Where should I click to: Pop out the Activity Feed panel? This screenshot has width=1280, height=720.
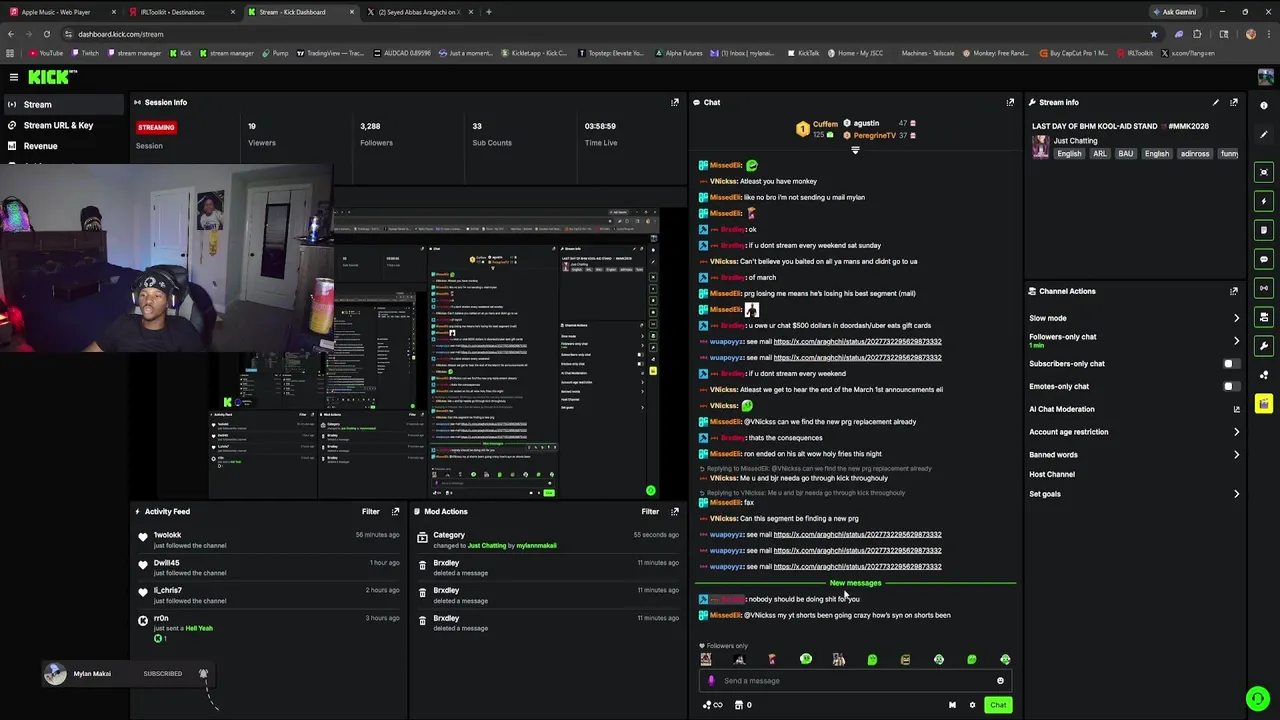click(x=396, y=511)
